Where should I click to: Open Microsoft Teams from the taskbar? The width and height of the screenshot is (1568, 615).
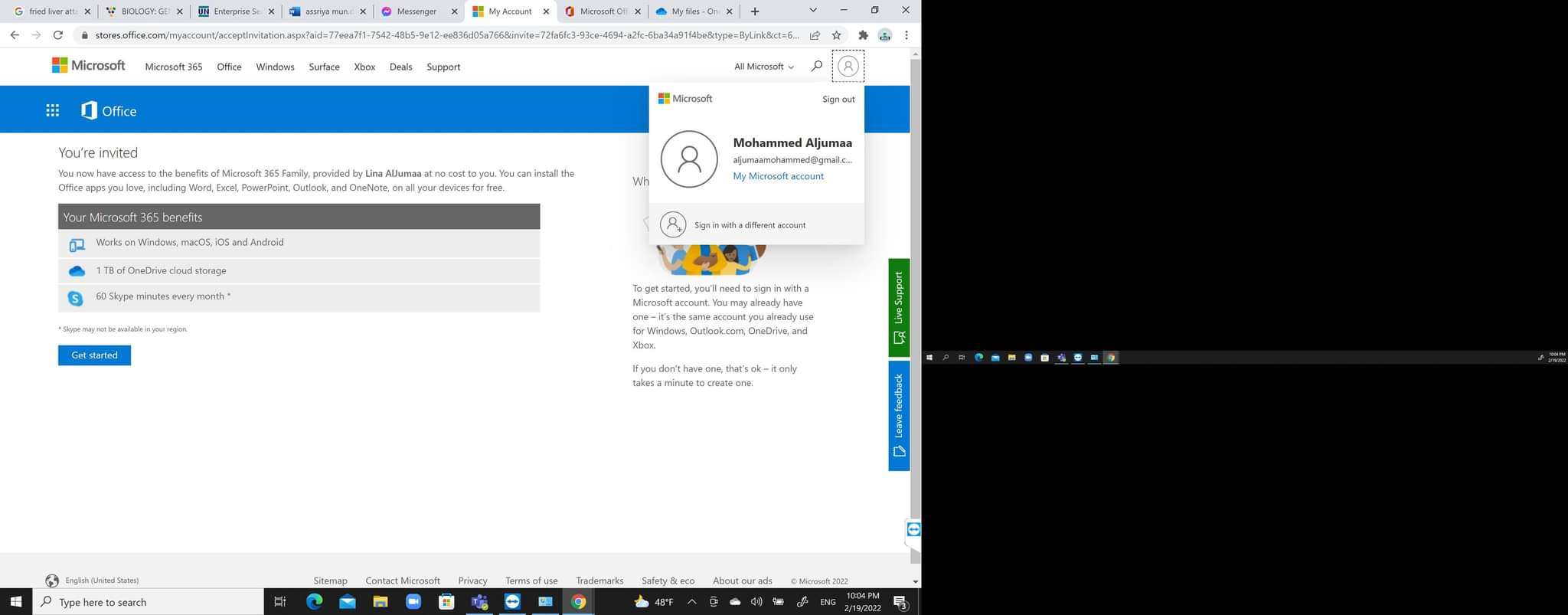pos(479,602)
